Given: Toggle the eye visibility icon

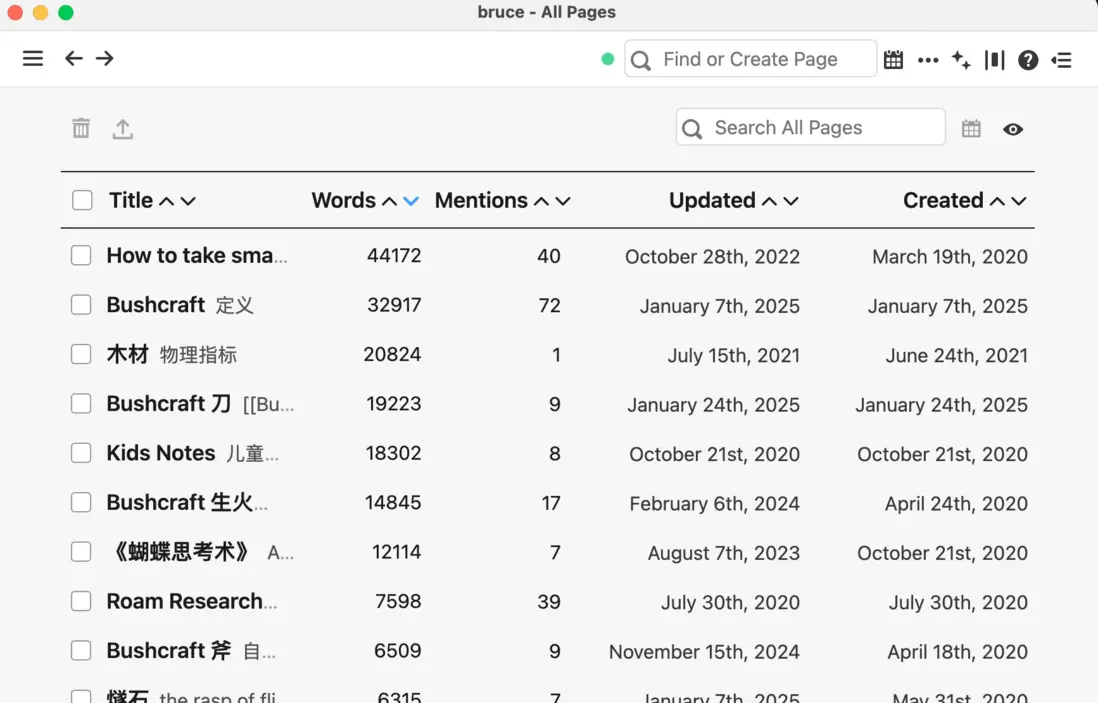Looking at the screenshot, I should 1013,129.
